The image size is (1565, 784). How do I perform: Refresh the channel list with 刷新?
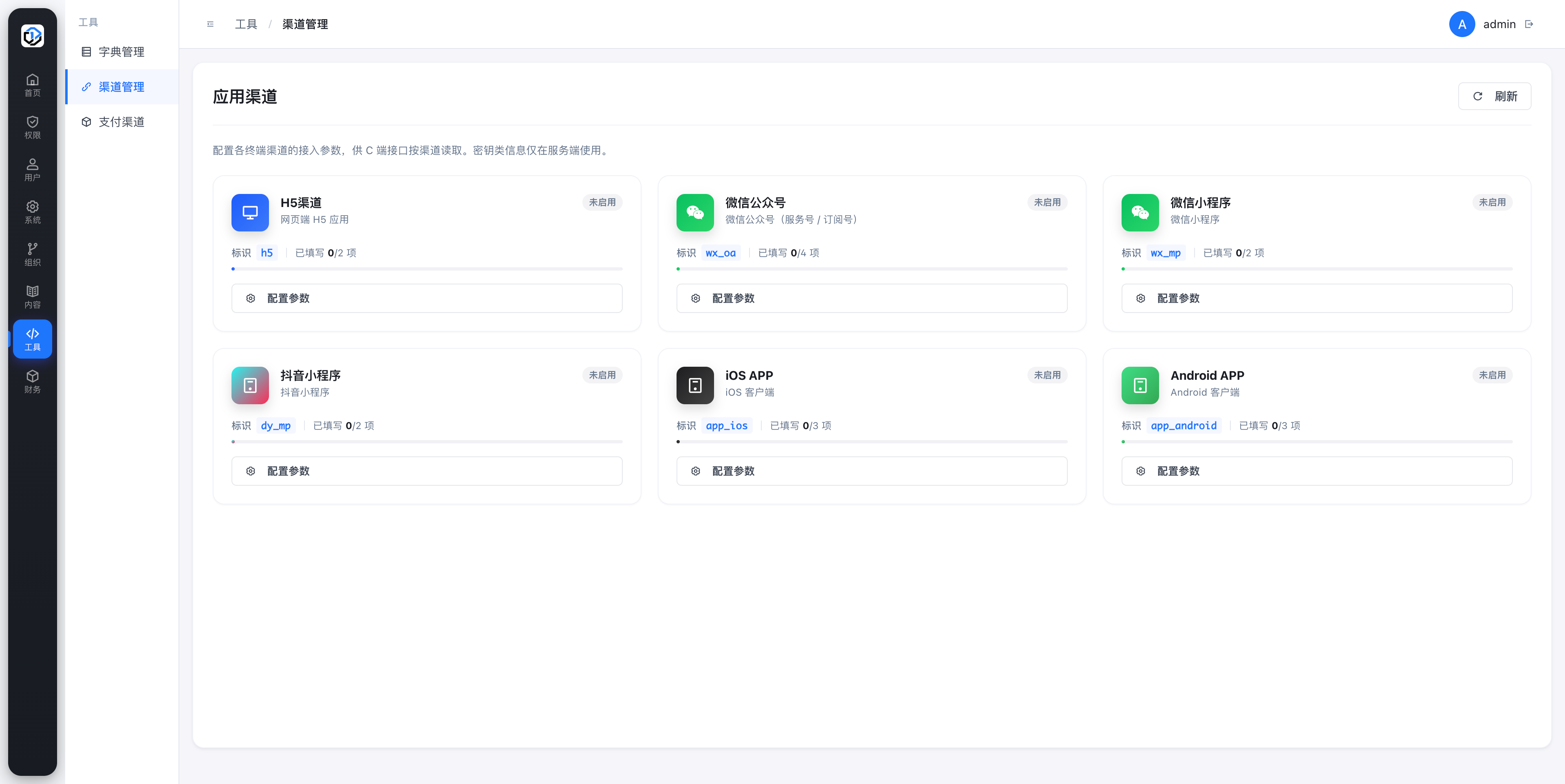tap(1494, 96)
